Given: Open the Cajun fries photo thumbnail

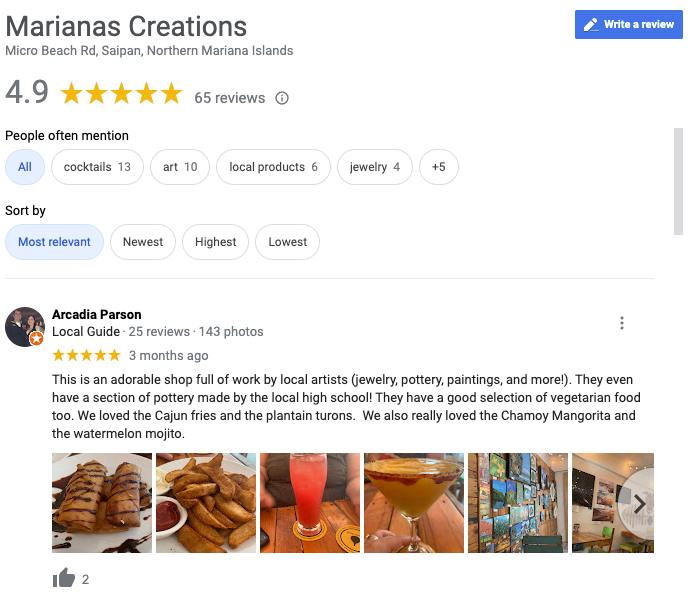Looking at the screenshot, I should [206, 503].
